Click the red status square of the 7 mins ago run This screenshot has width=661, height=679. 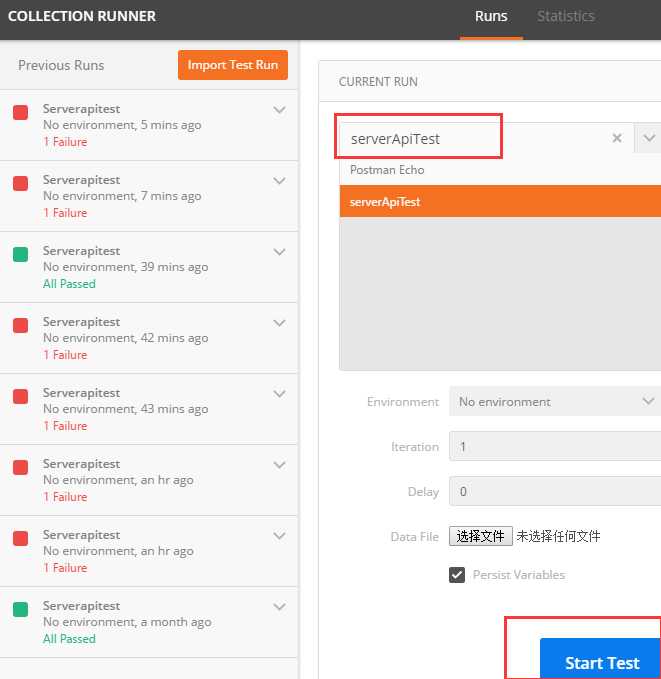coord(20,183)
